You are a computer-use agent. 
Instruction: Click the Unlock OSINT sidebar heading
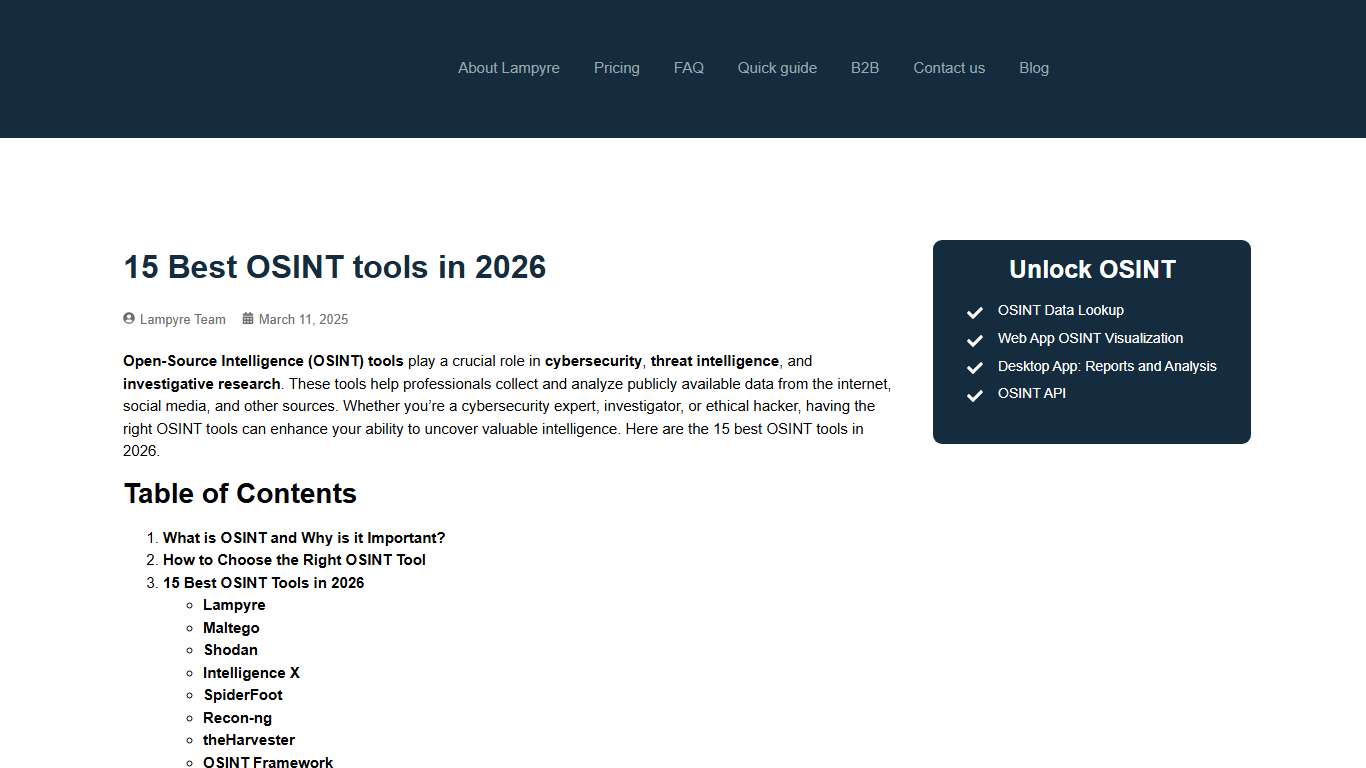point(1092,269)
